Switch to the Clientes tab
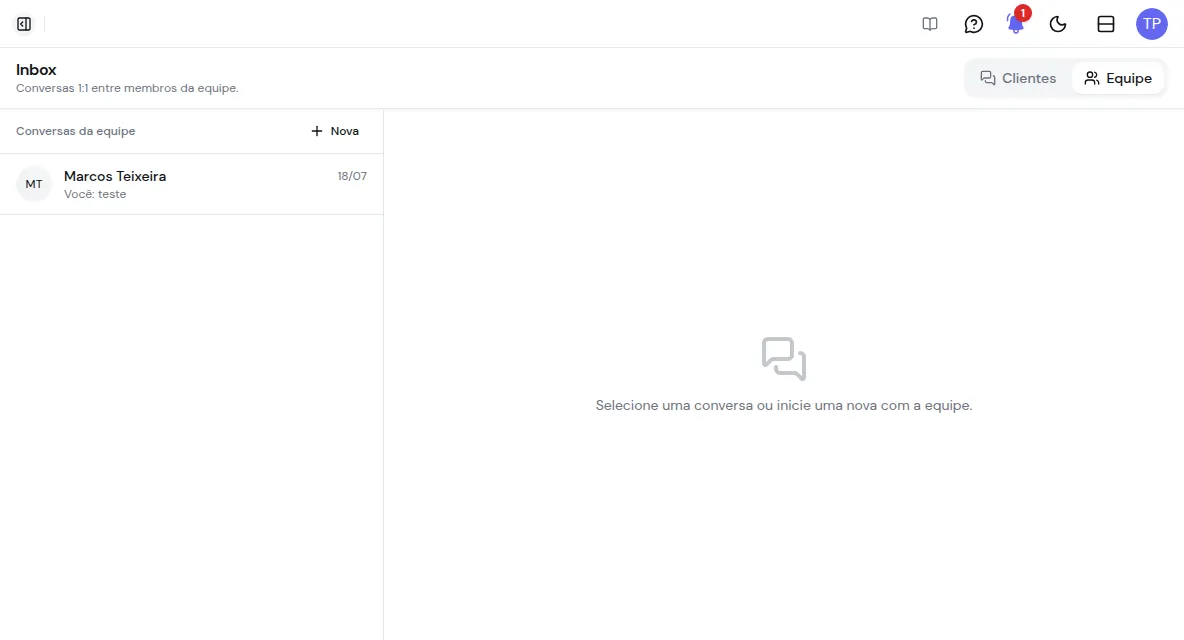The image size is (1184, 640). (1018, 78)
